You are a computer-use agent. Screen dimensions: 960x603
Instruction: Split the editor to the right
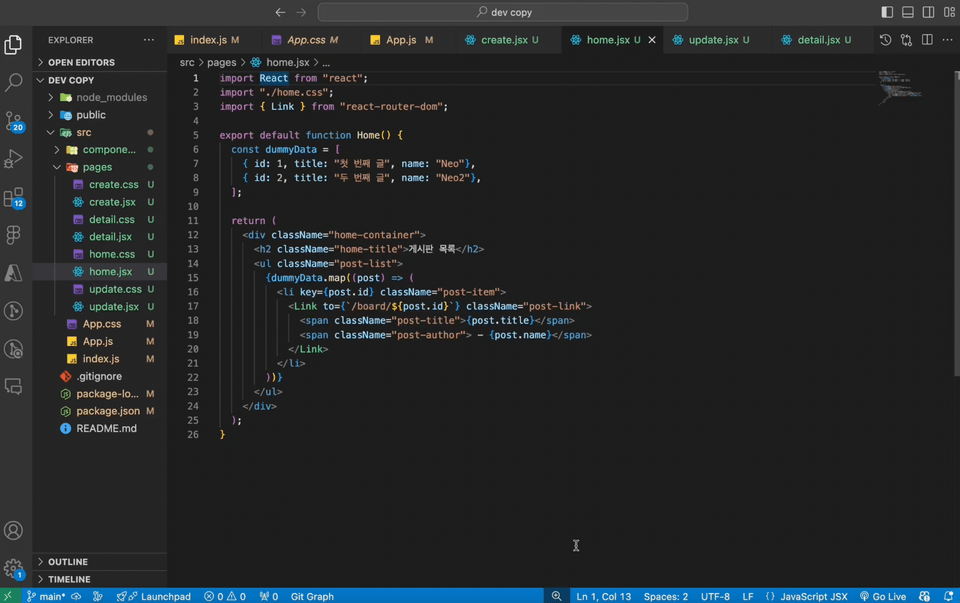pos(927,40)
